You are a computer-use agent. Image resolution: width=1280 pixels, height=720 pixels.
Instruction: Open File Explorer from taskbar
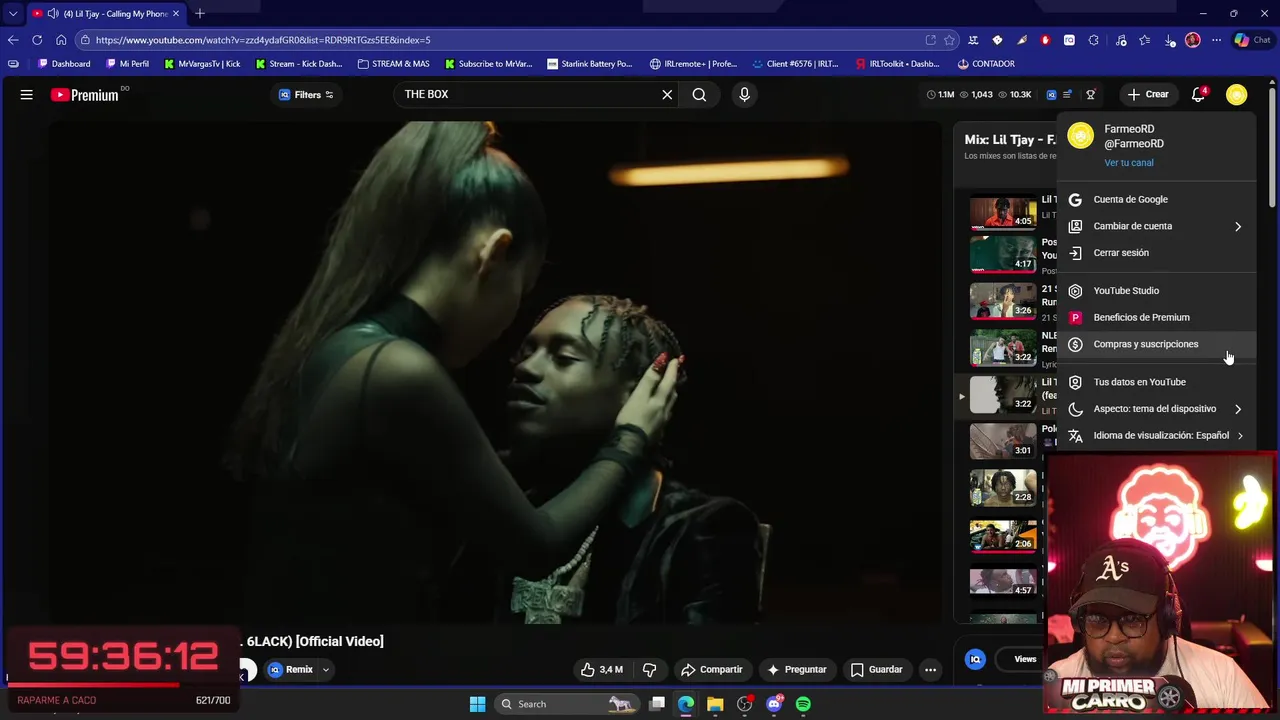point(715,704)
